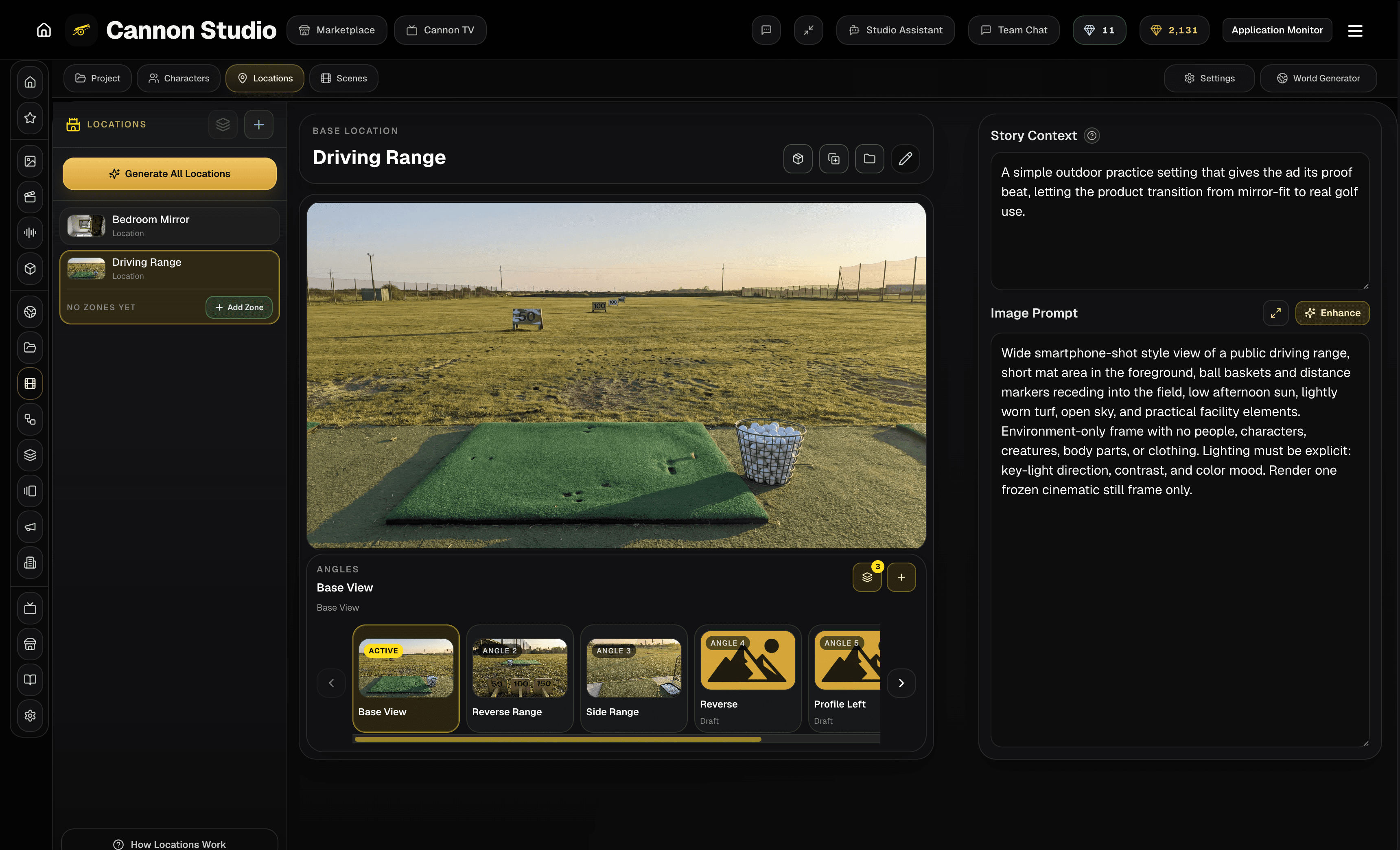
Task: Open the chat bubble icon left of Studio Assistant
Action: (766, 30)
